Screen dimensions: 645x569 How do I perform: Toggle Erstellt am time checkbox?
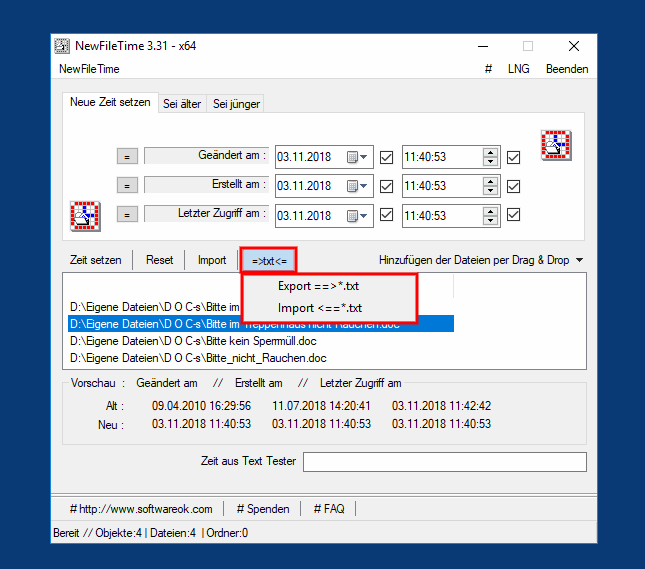point(513,186)
